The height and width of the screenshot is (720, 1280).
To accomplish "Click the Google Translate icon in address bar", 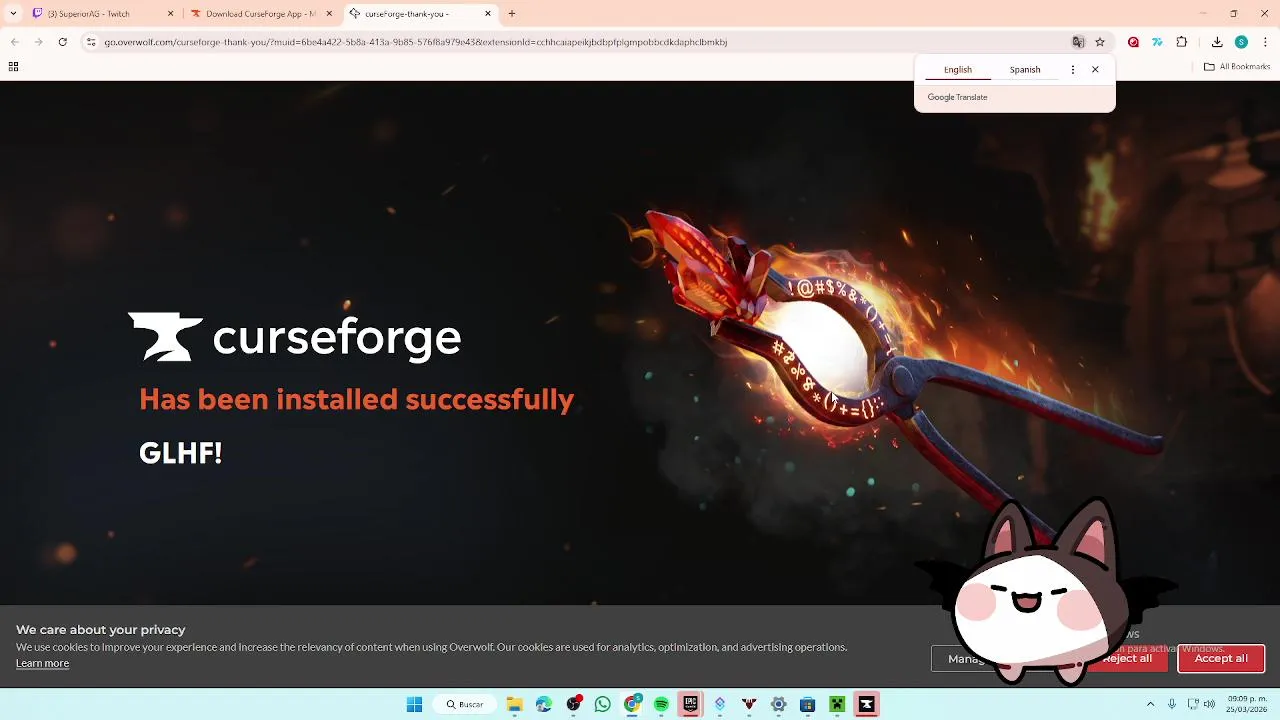I will coord(1078,42).
